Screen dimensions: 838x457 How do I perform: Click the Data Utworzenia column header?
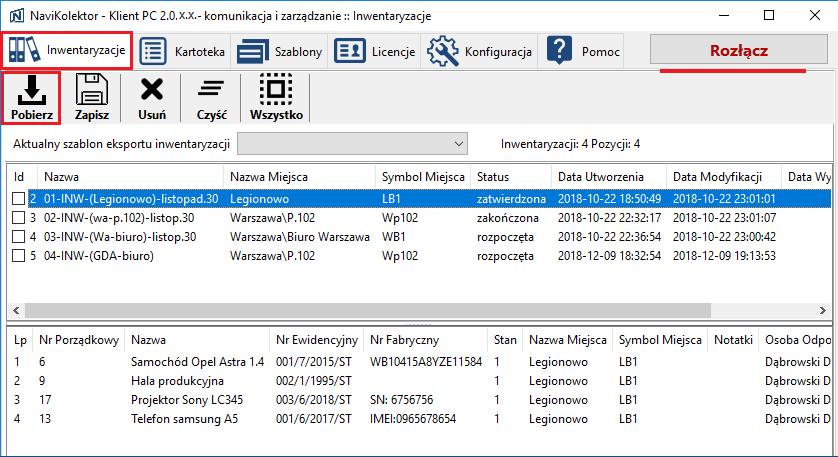(x=609, y=176)
